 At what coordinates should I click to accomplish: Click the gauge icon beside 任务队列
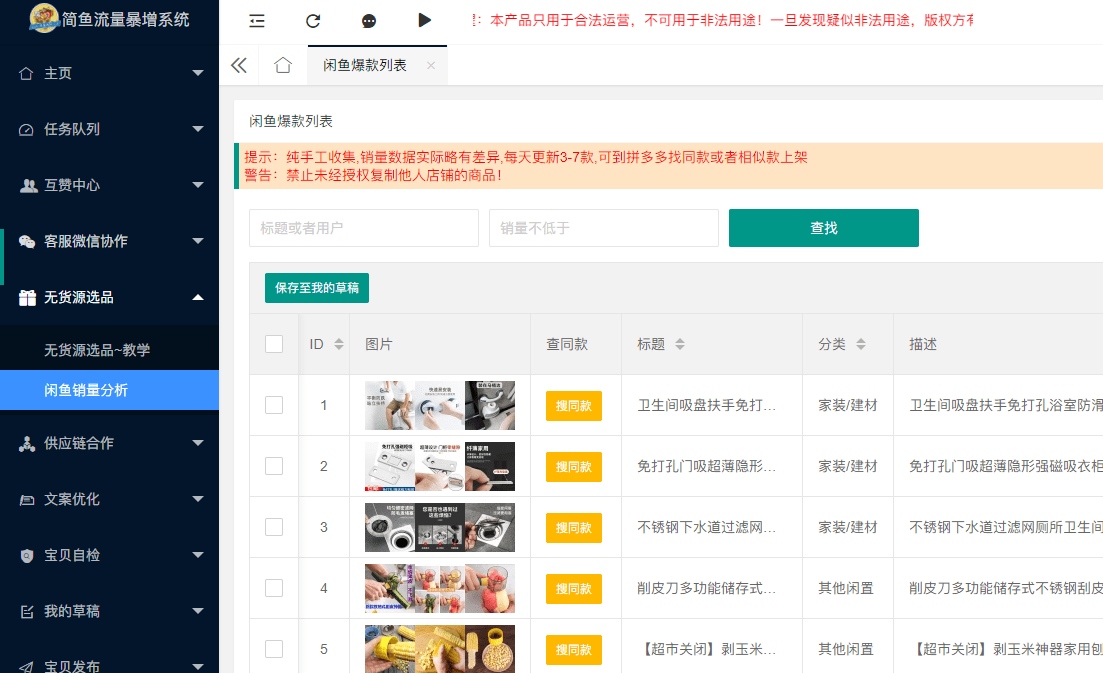(x=26, y=129)
